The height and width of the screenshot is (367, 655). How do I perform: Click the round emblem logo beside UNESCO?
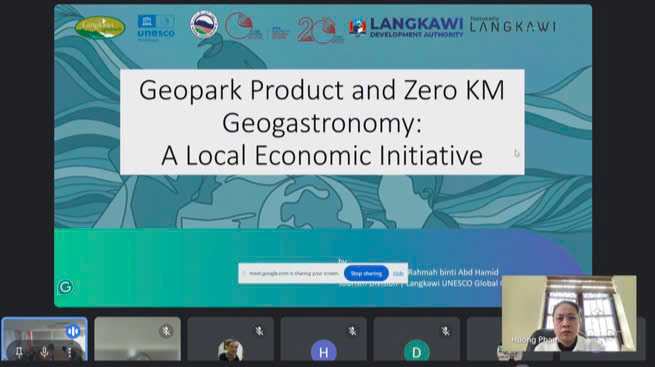click(204, 25)
